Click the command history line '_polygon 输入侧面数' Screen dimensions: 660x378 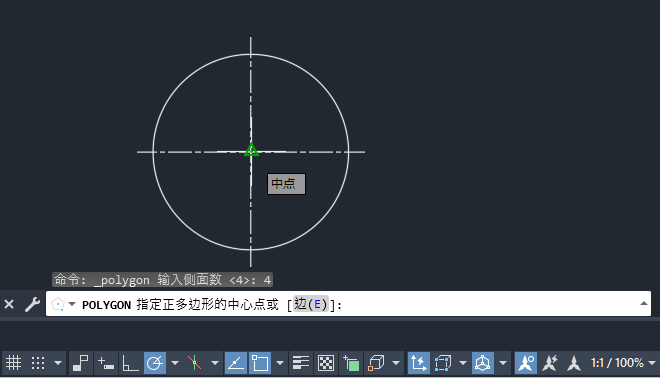[162, 280]
